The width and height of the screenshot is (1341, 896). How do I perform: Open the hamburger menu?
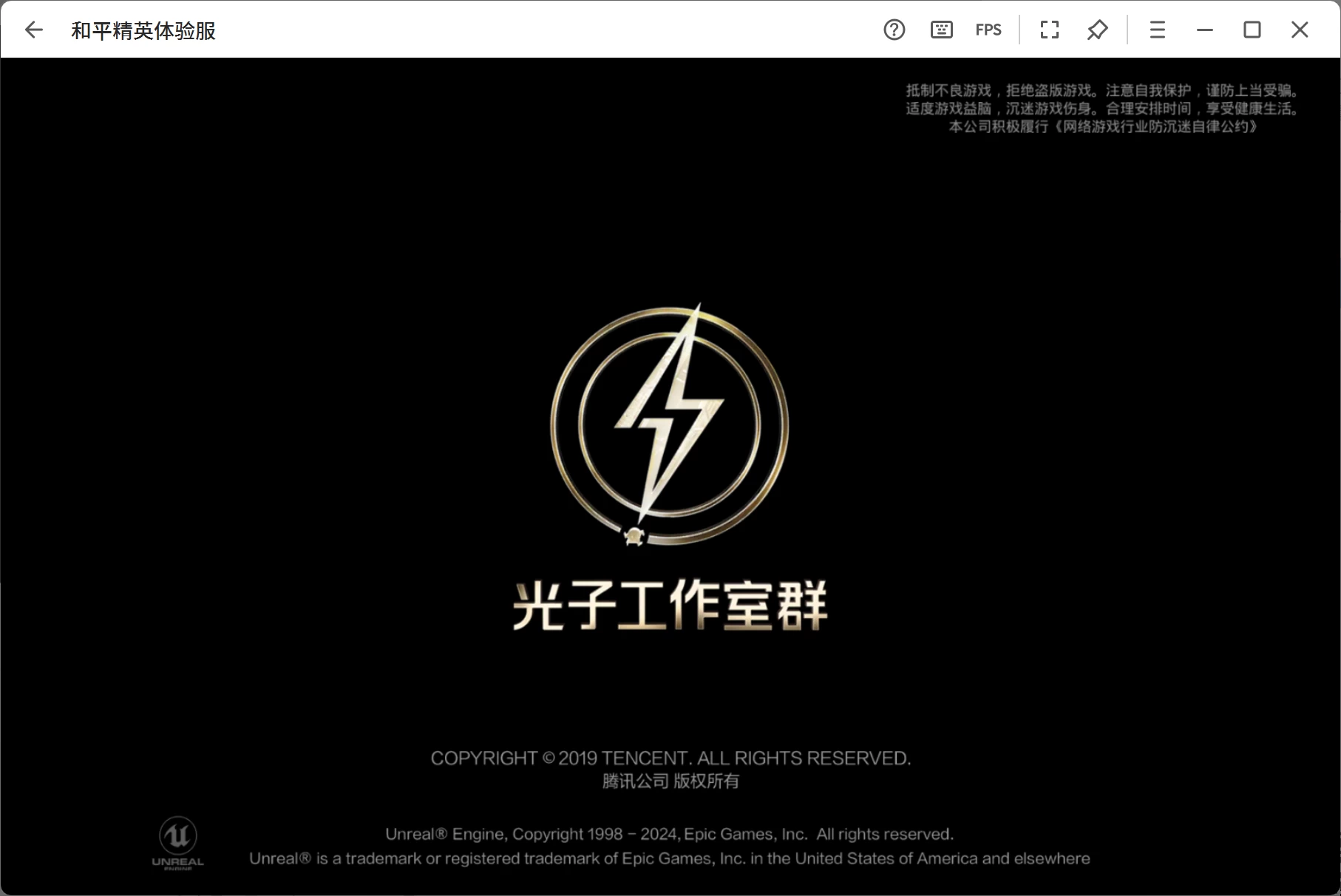(1157, 30)
